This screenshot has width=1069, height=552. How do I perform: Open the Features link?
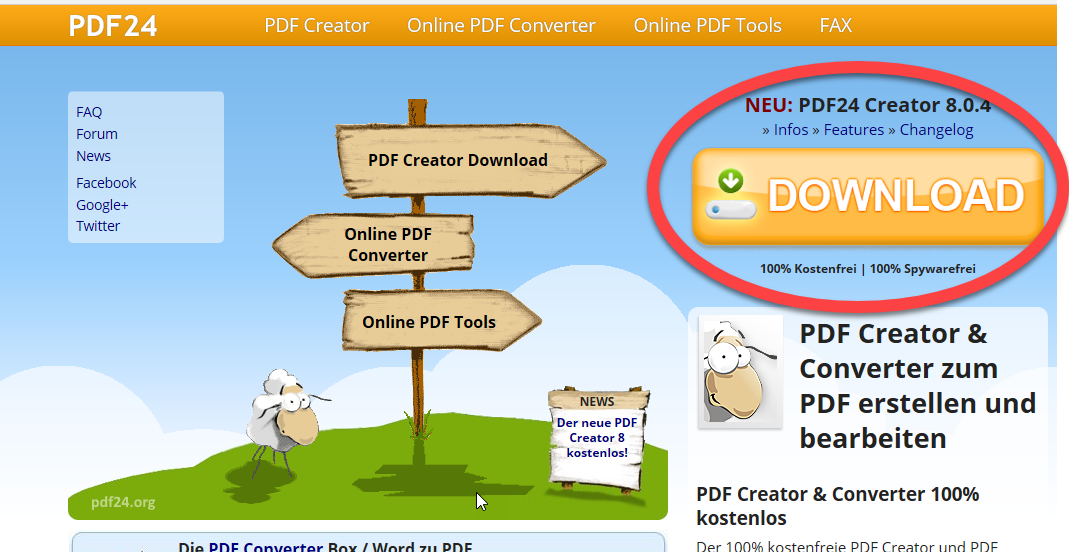854,129
